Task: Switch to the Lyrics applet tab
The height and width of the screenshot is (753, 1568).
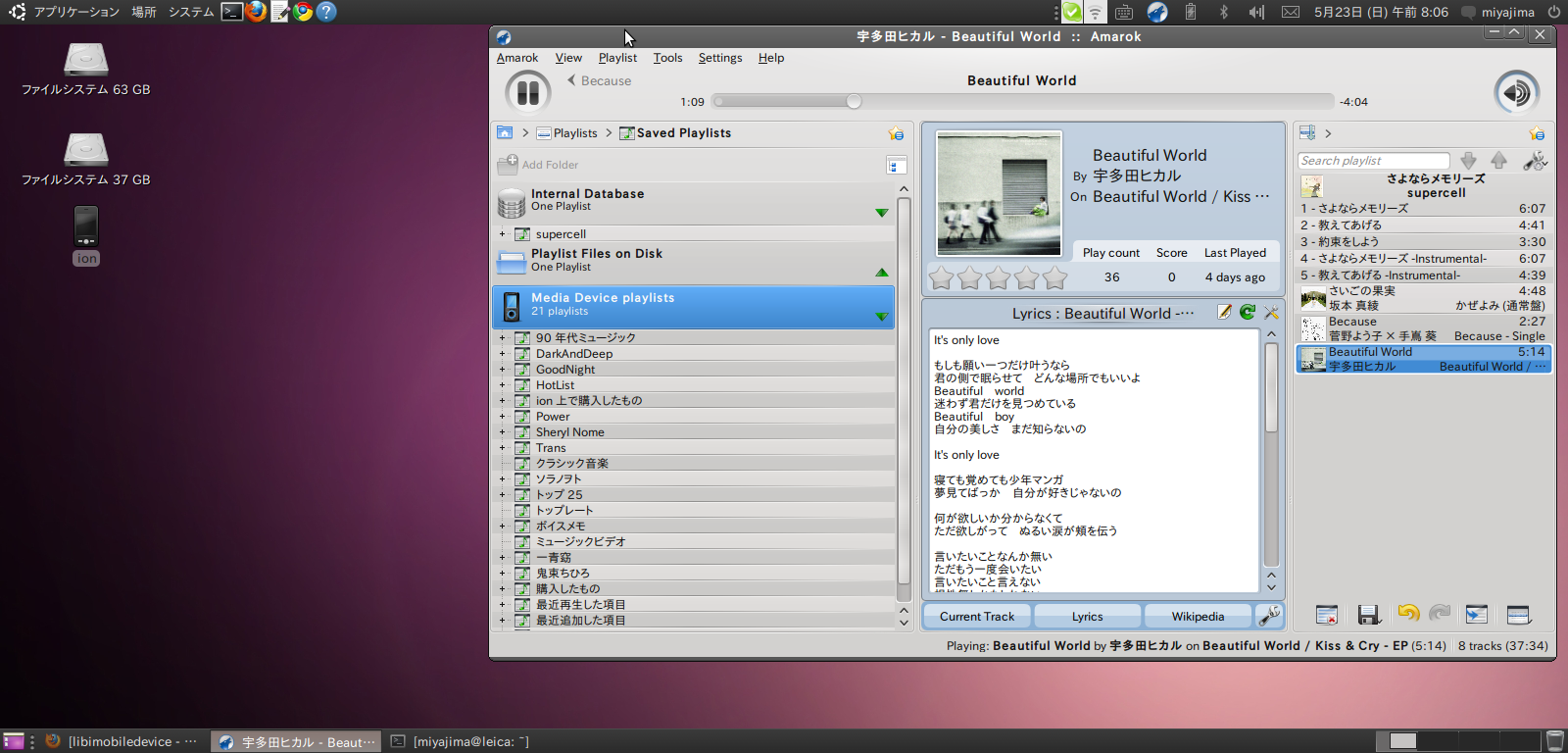Action: 1088,617
